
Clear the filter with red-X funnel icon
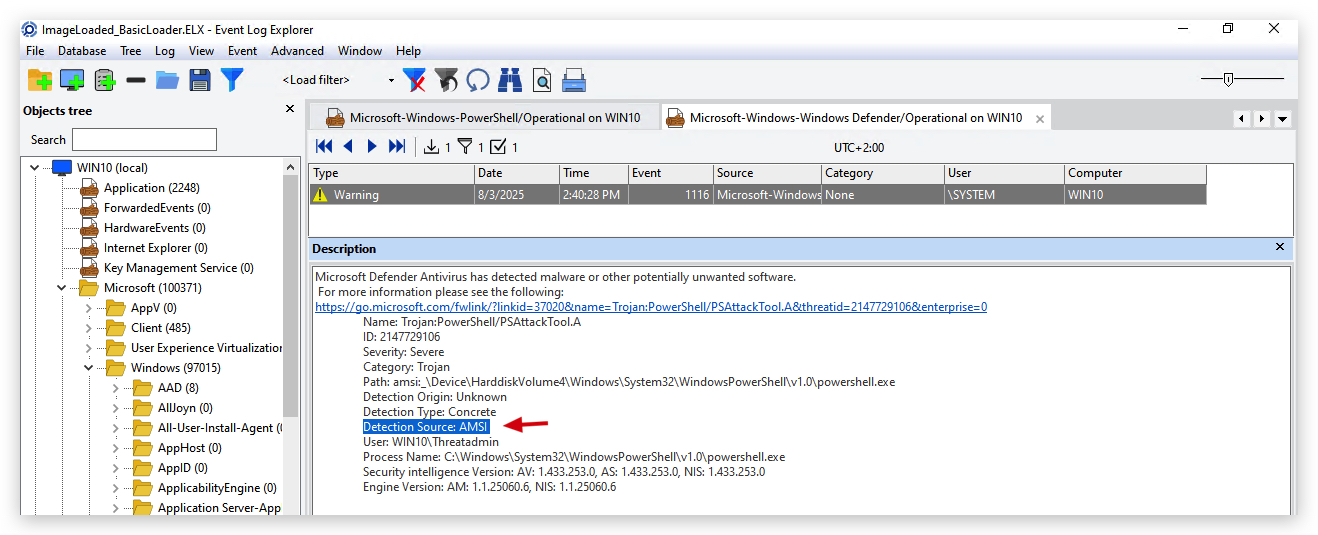click(414, 80)
